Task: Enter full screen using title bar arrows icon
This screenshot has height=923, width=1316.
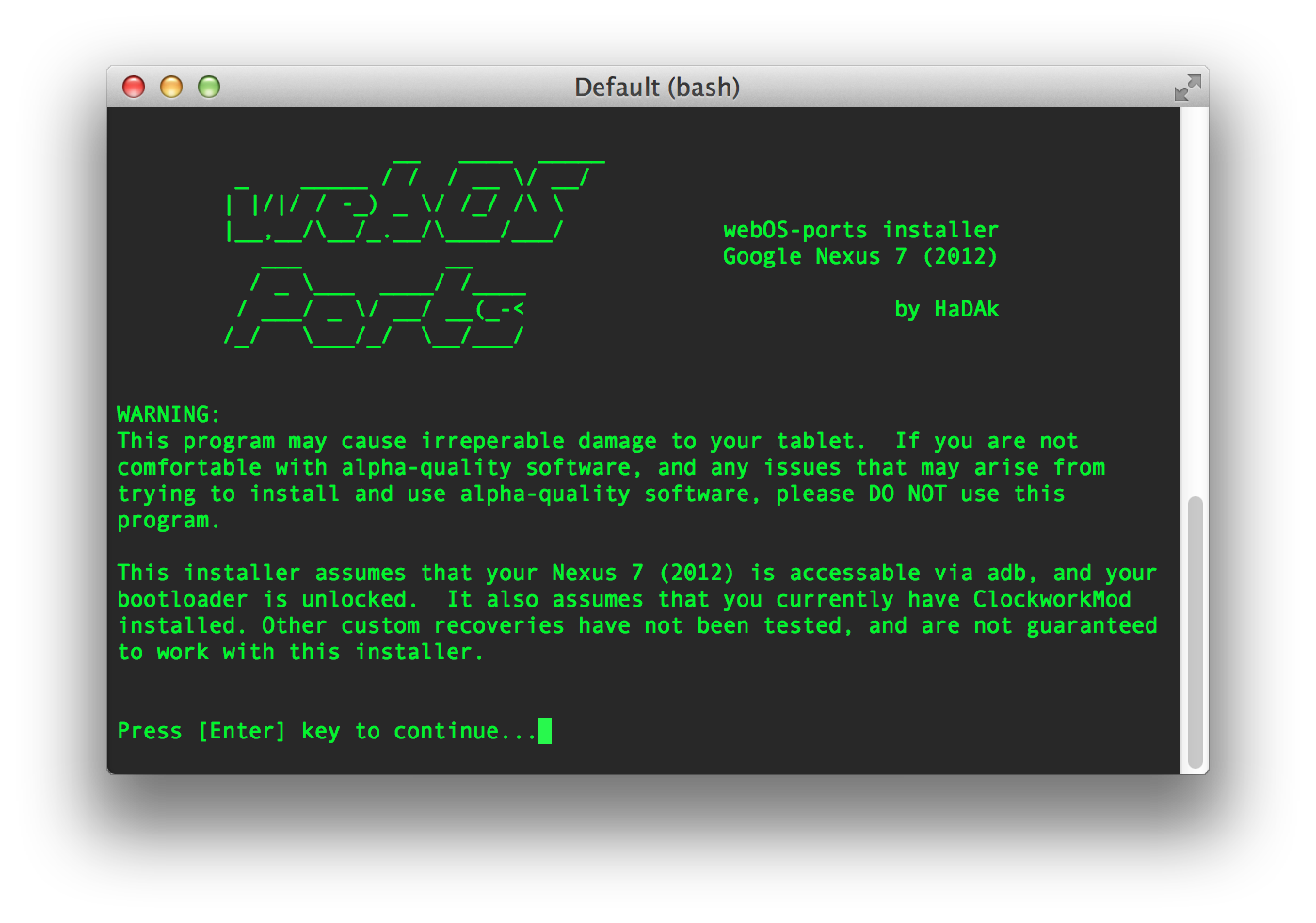Action: point(1188,88)
